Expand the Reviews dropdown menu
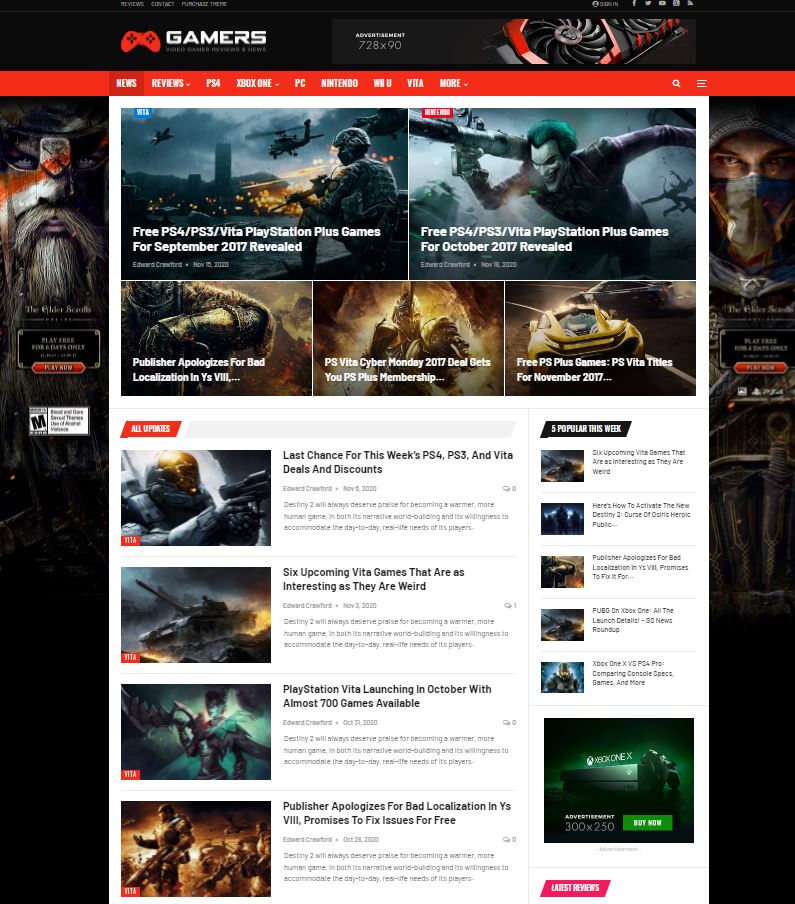The height and width of the screenshot is (904, 795). [170, 84]
